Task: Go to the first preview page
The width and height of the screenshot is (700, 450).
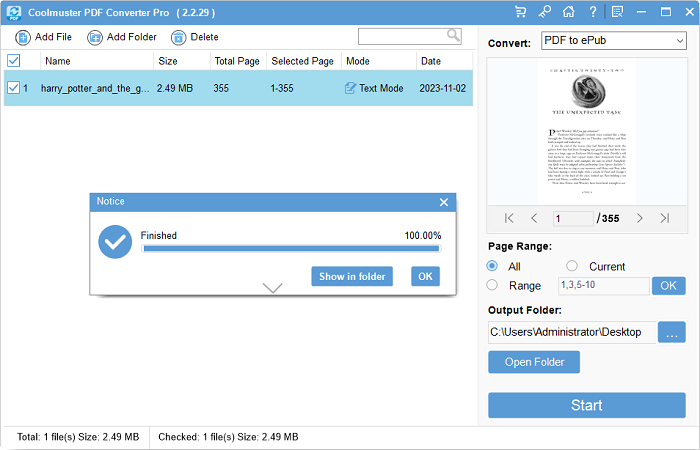Action: pyautogui.click(x=509, y=218)
